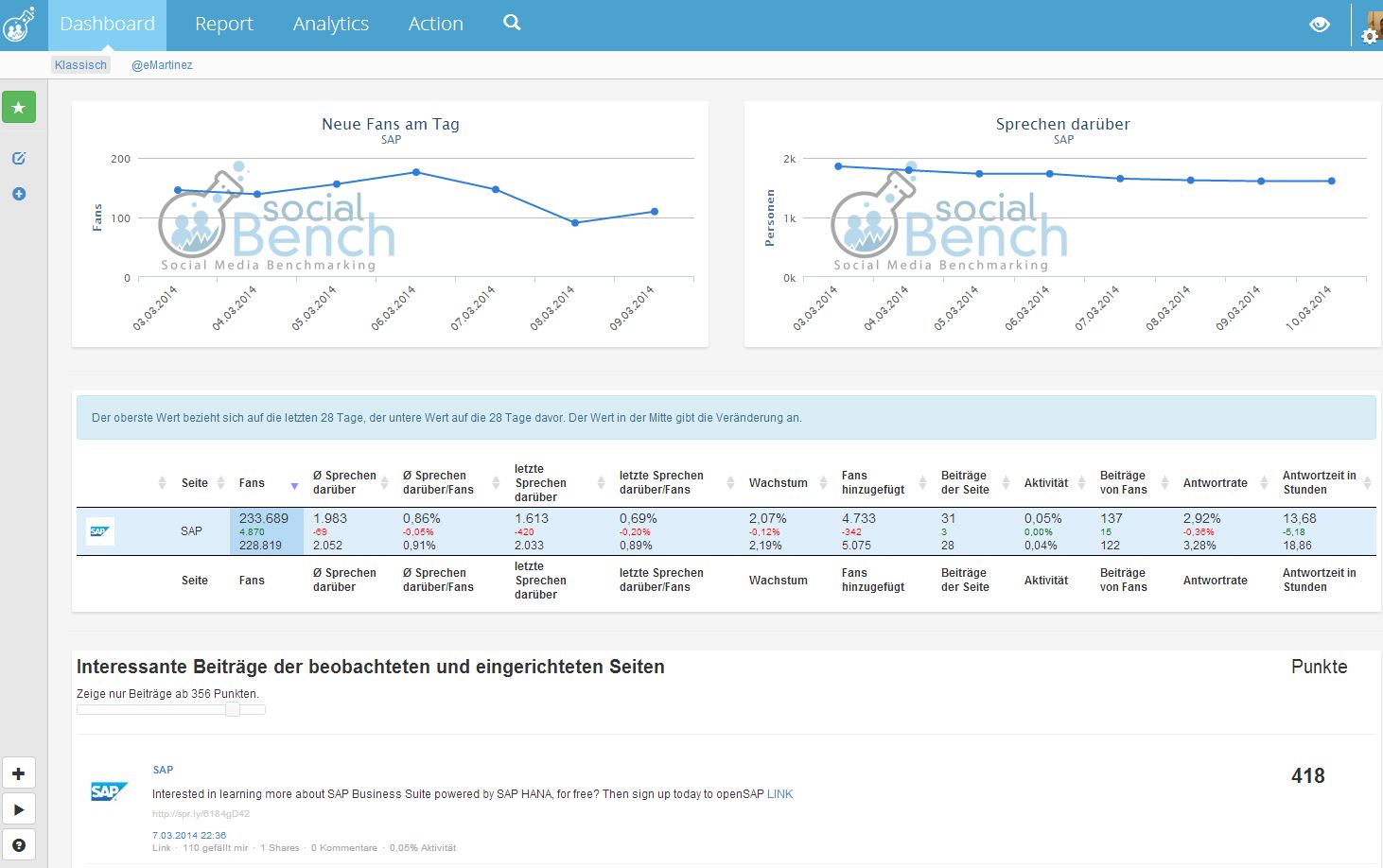
Task: Click the 7.03.2014 22:36 post timestamp
Action: 189,836
